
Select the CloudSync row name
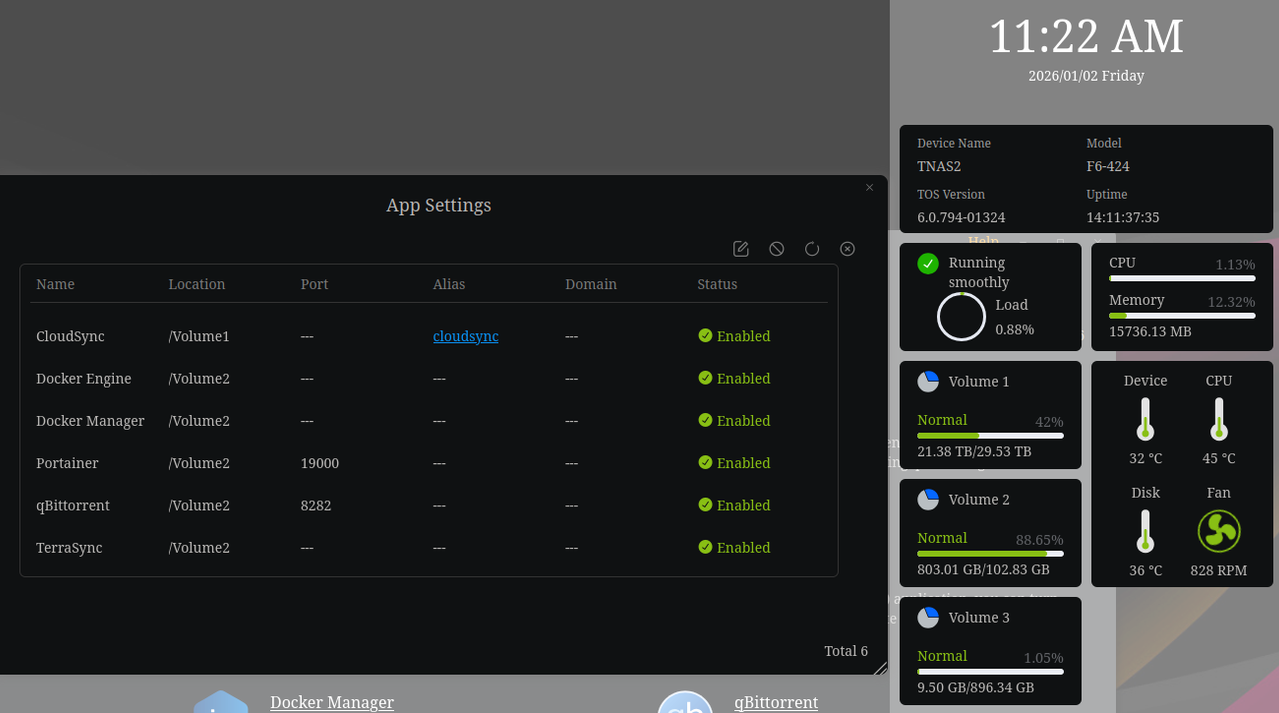(70, 336)
